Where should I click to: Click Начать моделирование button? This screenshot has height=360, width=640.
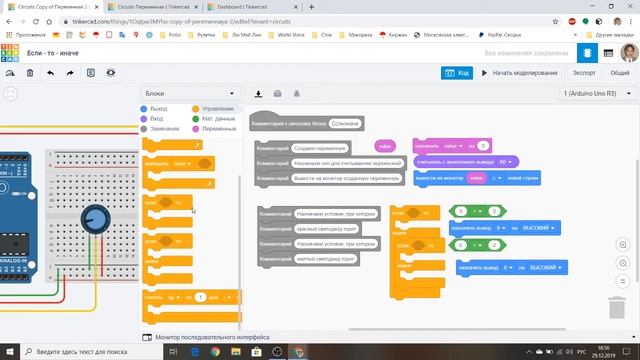tap(519, 73)
